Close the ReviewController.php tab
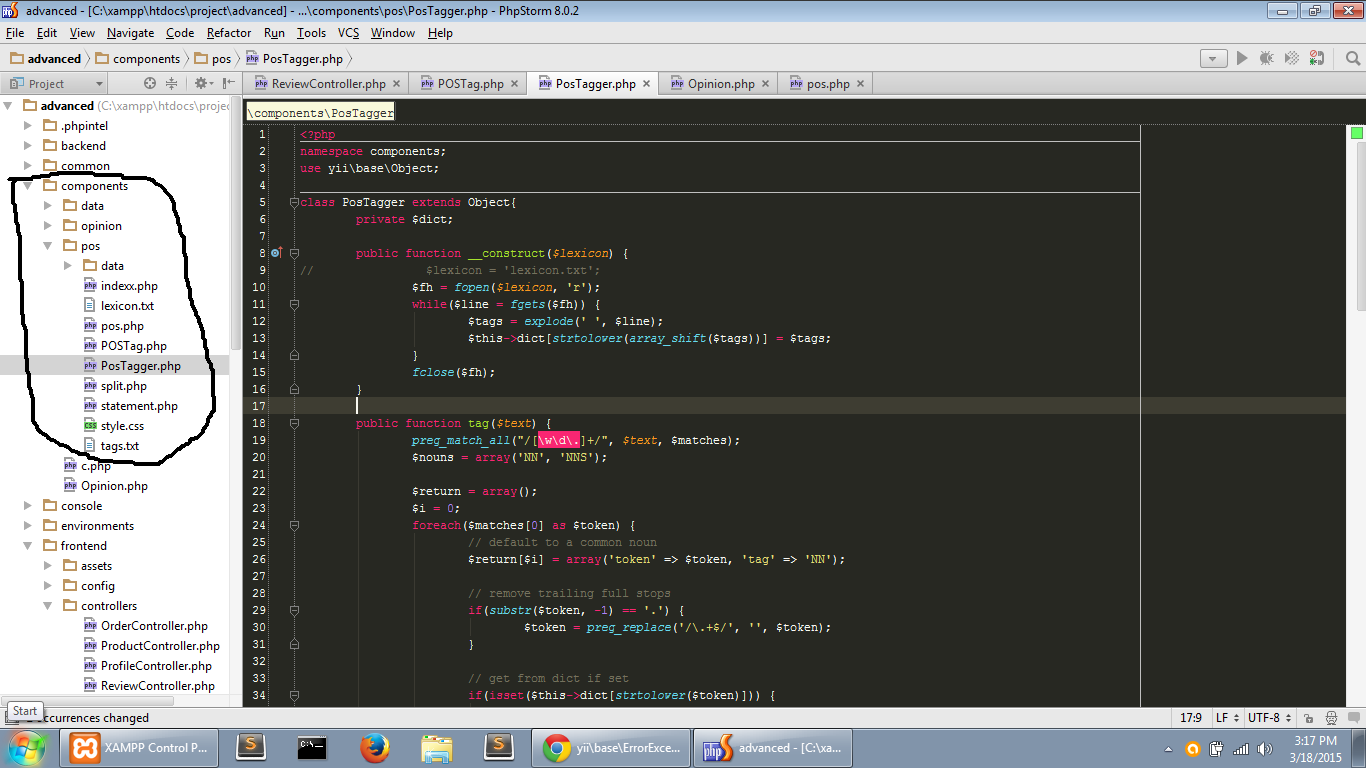1366x768 pixels. pyautogui.click(x=396, y=84)
